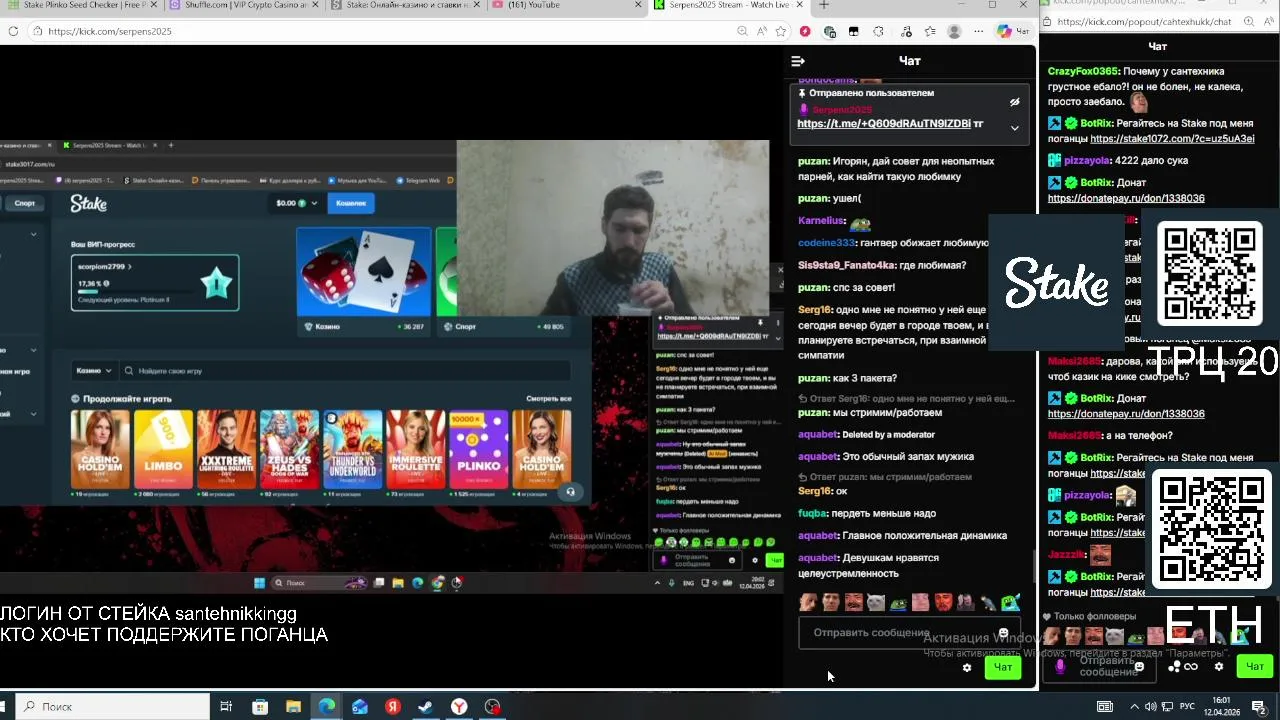
Task: Open Copilot Чат sidebar button
Action: (1012, 31)
